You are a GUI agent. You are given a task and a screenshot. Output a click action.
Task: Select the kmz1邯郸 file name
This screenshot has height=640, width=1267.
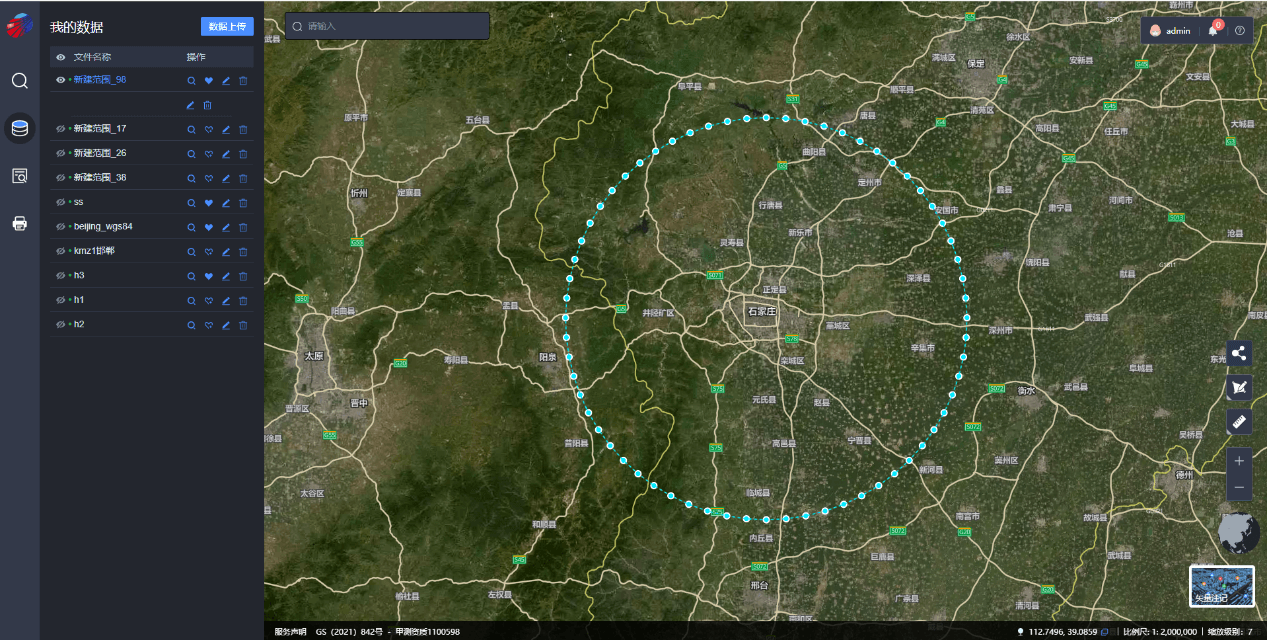[x=94, y=252]
